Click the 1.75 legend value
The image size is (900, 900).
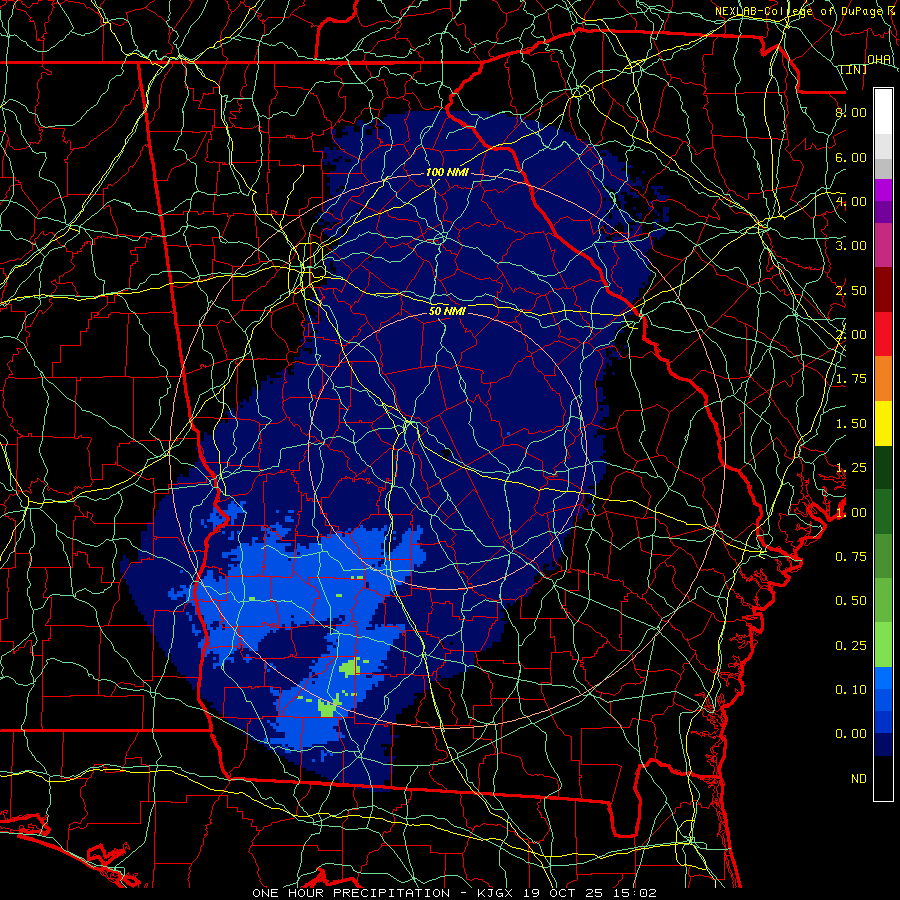click(x=851, y=379)
